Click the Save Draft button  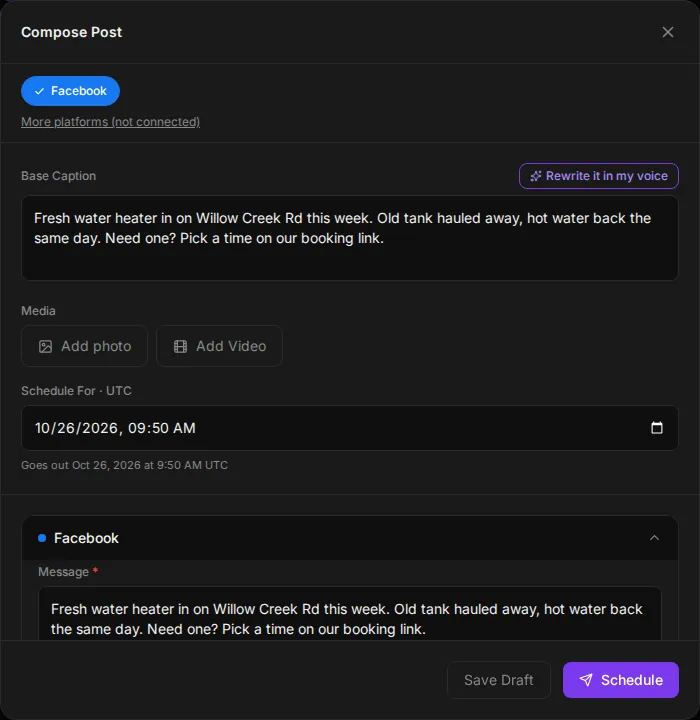point(499,680)
